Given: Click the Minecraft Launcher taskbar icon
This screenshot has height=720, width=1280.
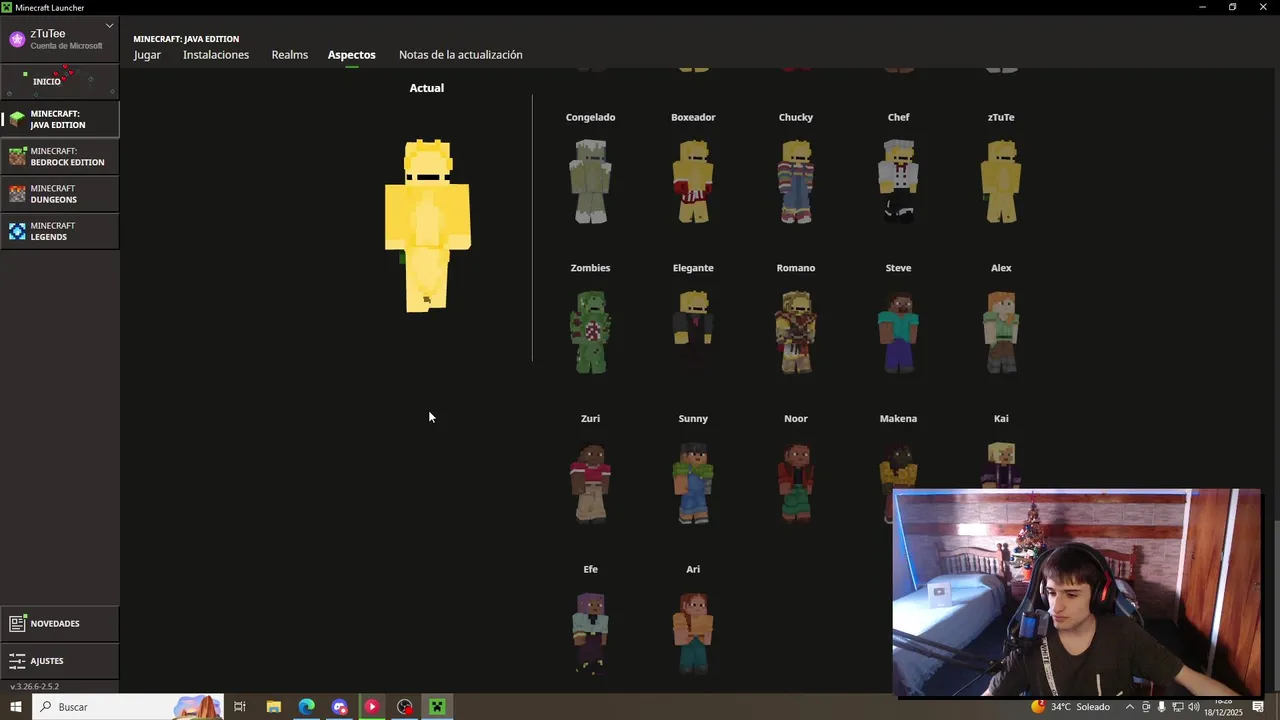Looking at the screenshot, I should tap(437, 707).
